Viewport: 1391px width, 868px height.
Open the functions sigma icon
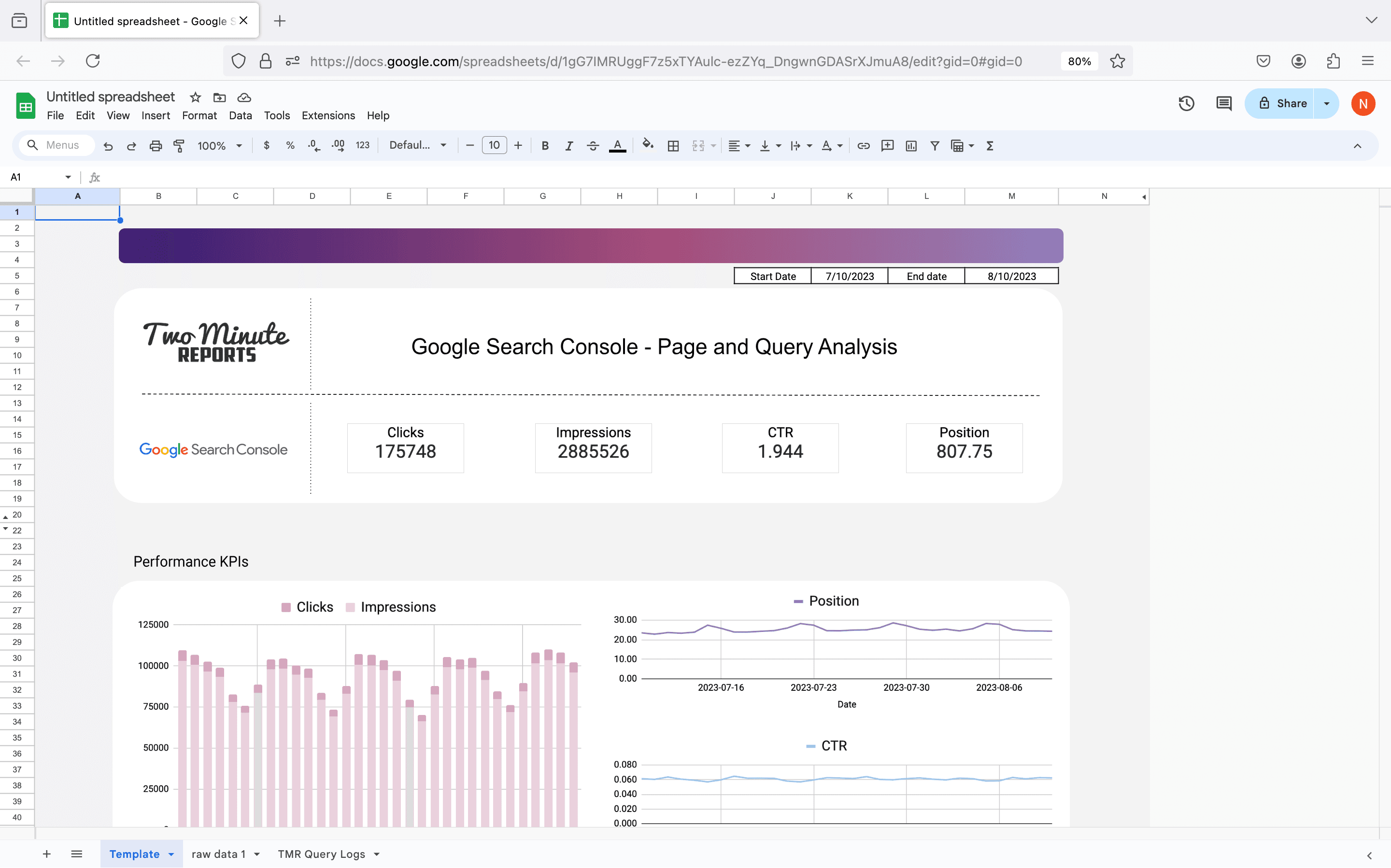990,146
